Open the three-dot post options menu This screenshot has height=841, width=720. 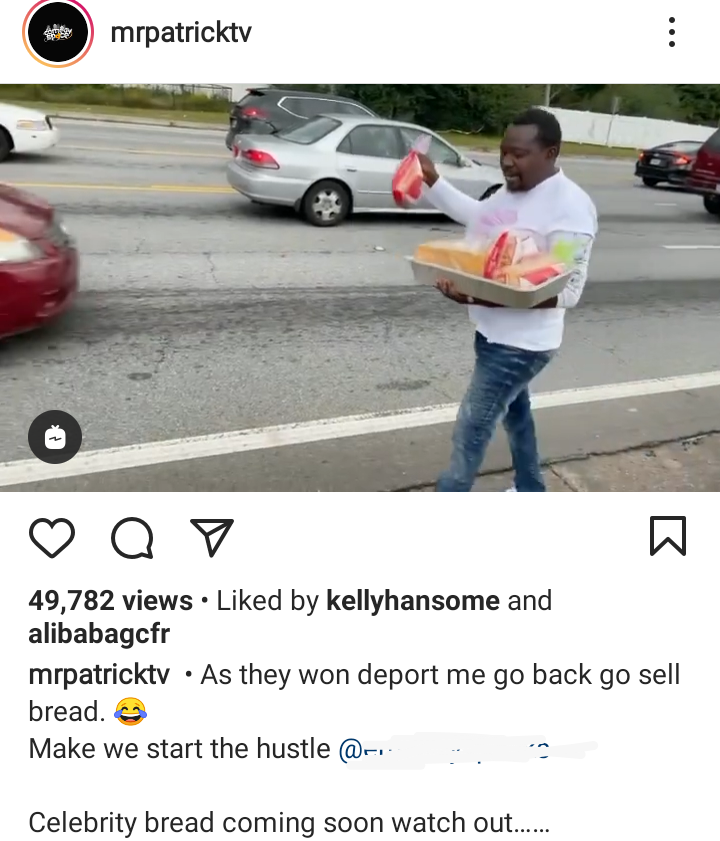672,32
